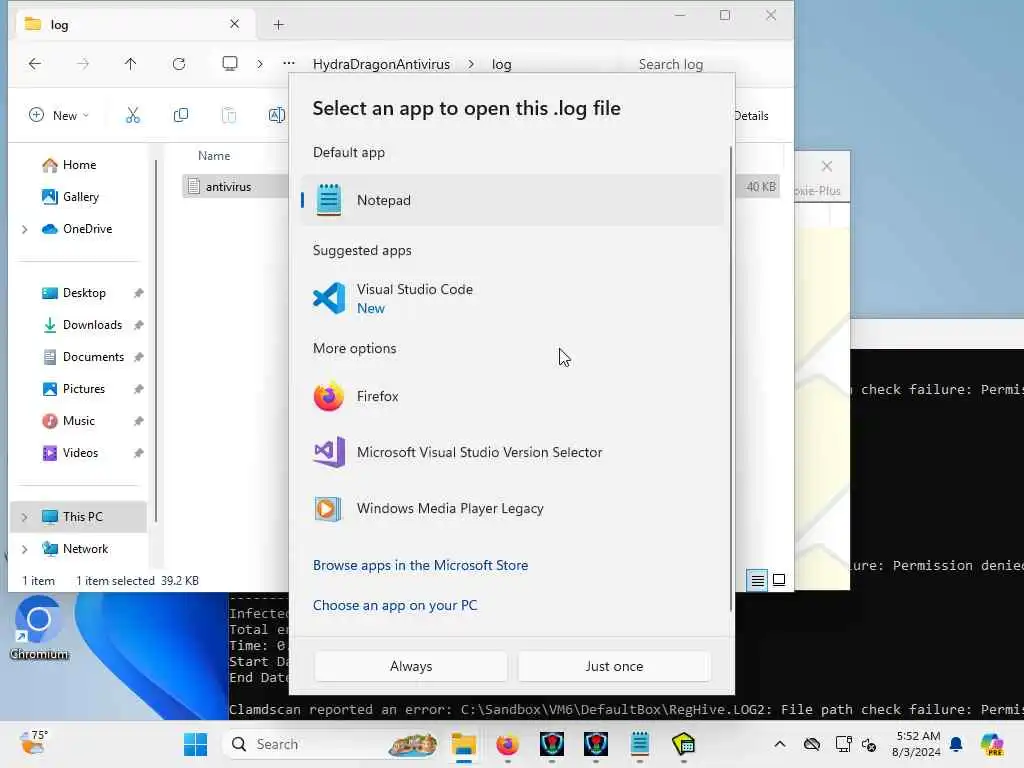This screenshot has width=1024, height=768.
Task: Sort files by Name column
Action: [214, 155]
